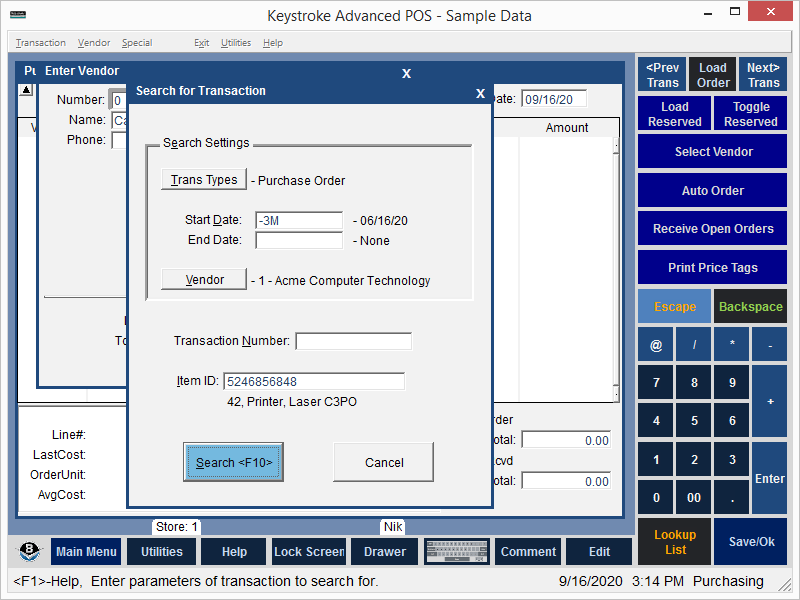Screen dimensions: 800x600
Task: Click Select Vendor on the right panel
Action: tap(711, 151)
